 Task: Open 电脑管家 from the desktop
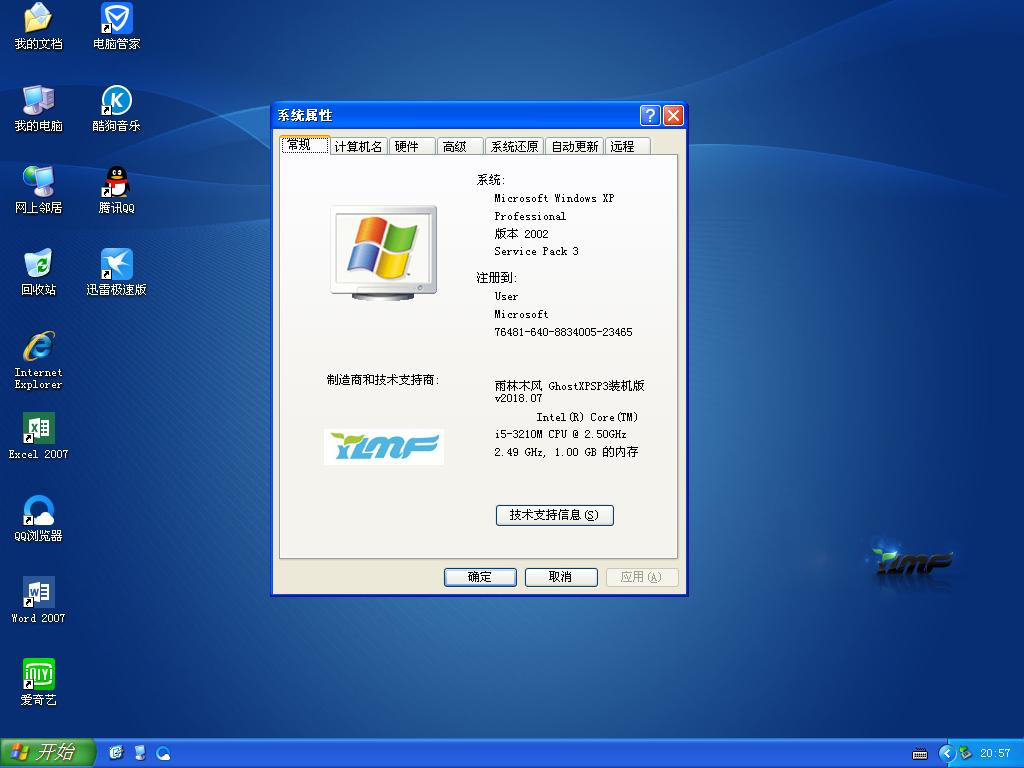[115, 25]
